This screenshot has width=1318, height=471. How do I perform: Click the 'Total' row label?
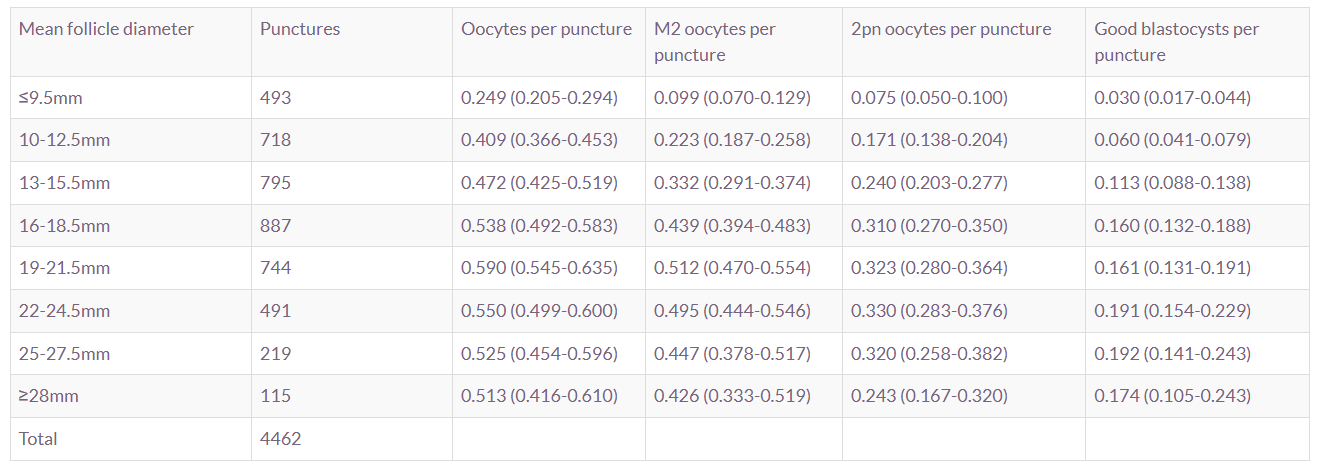click(x=38, y=439)
